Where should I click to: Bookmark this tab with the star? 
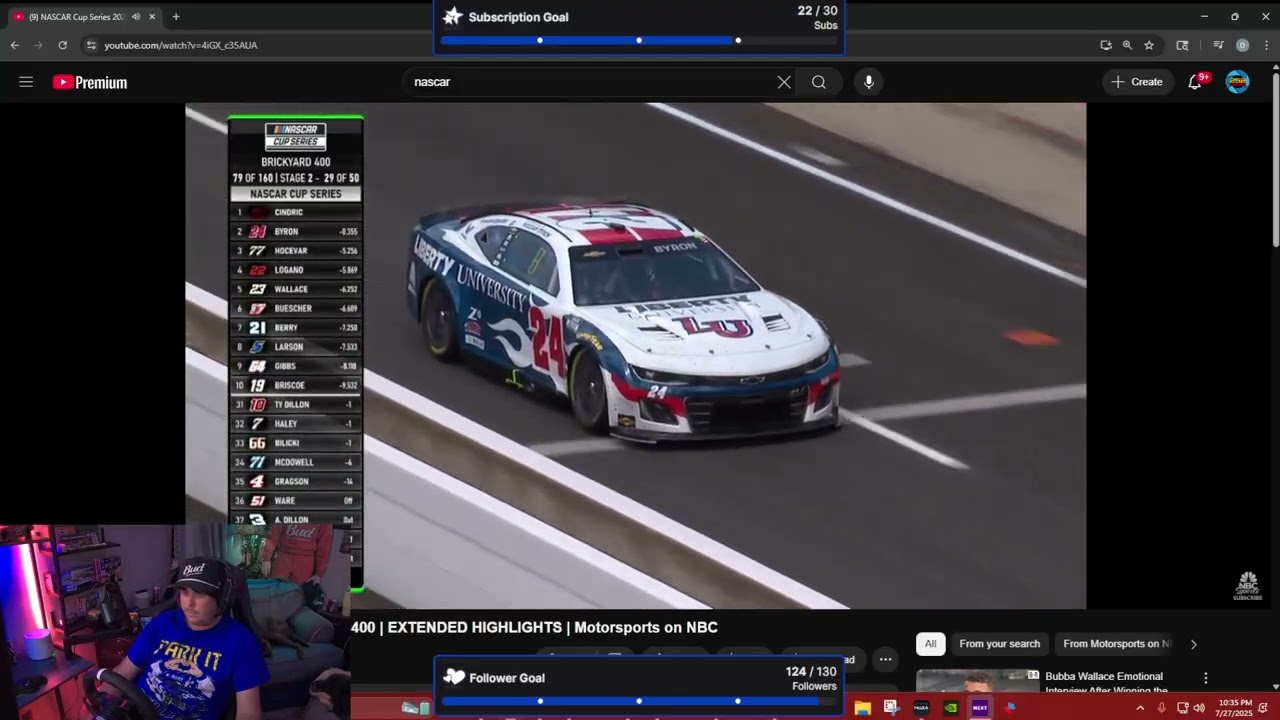[1149, 45]
